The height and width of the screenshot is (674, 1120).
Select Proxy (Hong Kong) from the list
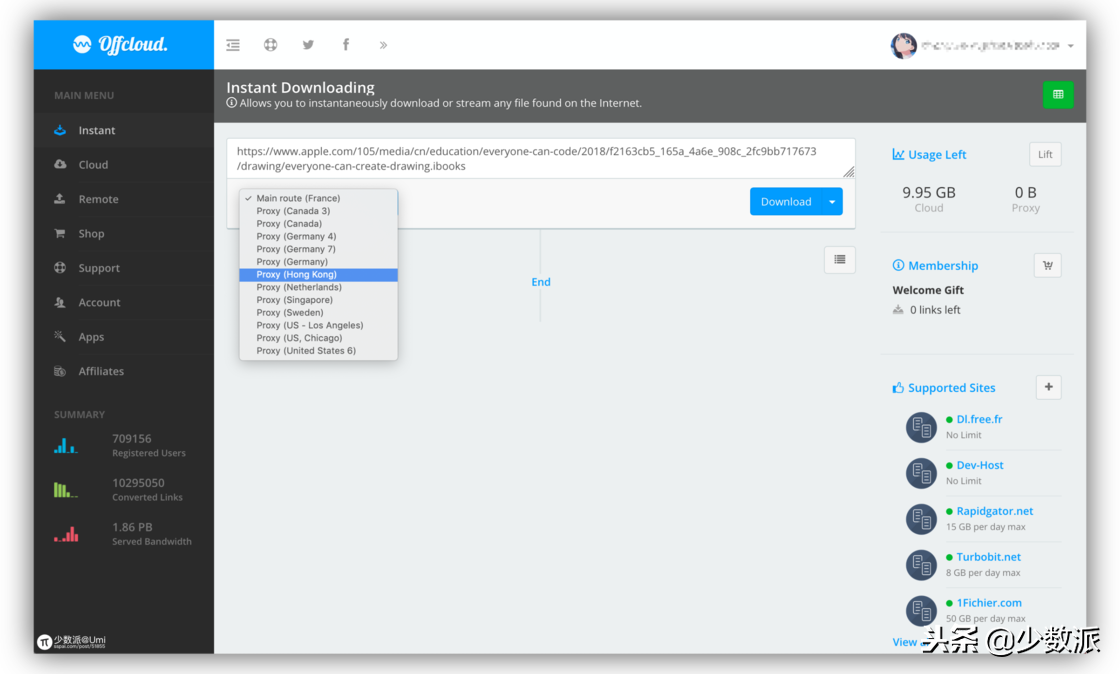[296, 275]
